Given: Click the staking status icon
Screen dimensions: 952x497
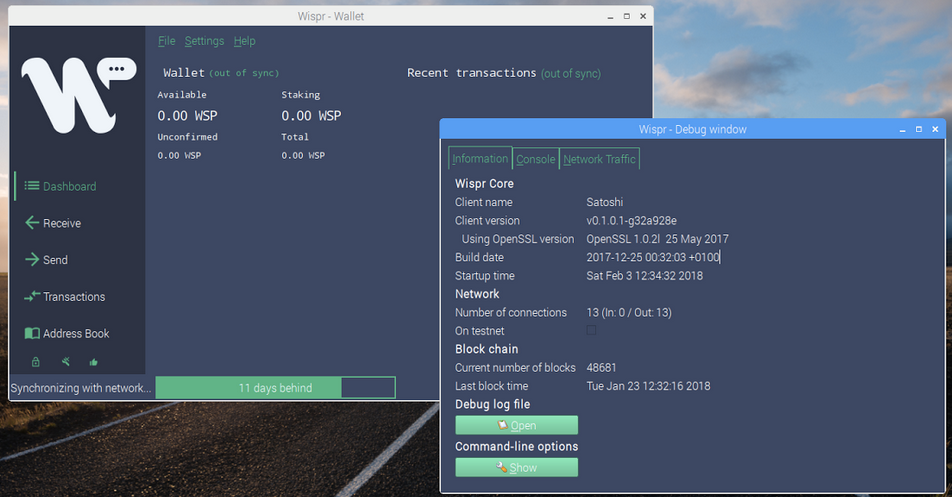Looking at the screenshot, I should click(x=66, y=362).
